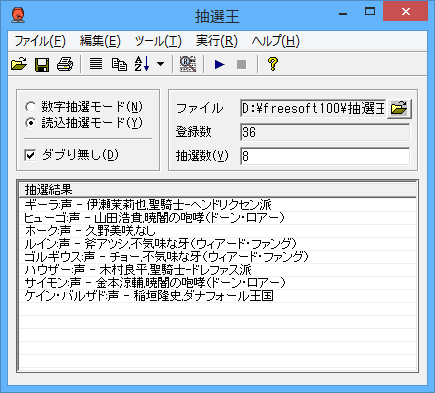Click the ファイル path input field
The height and width of the screenshot is (393, 435).
click(x=313, y=108)
